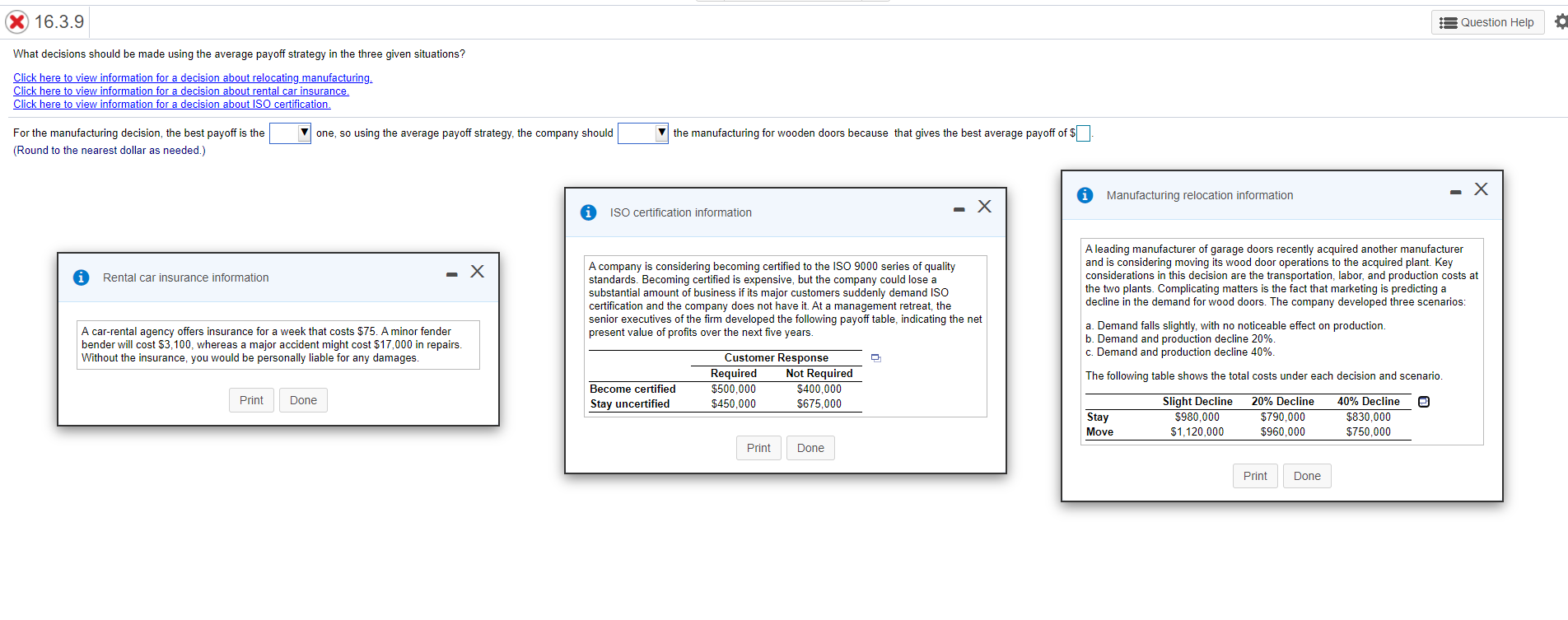Click the $450,000 Stay uncertified cell

[x=734, y=404]
